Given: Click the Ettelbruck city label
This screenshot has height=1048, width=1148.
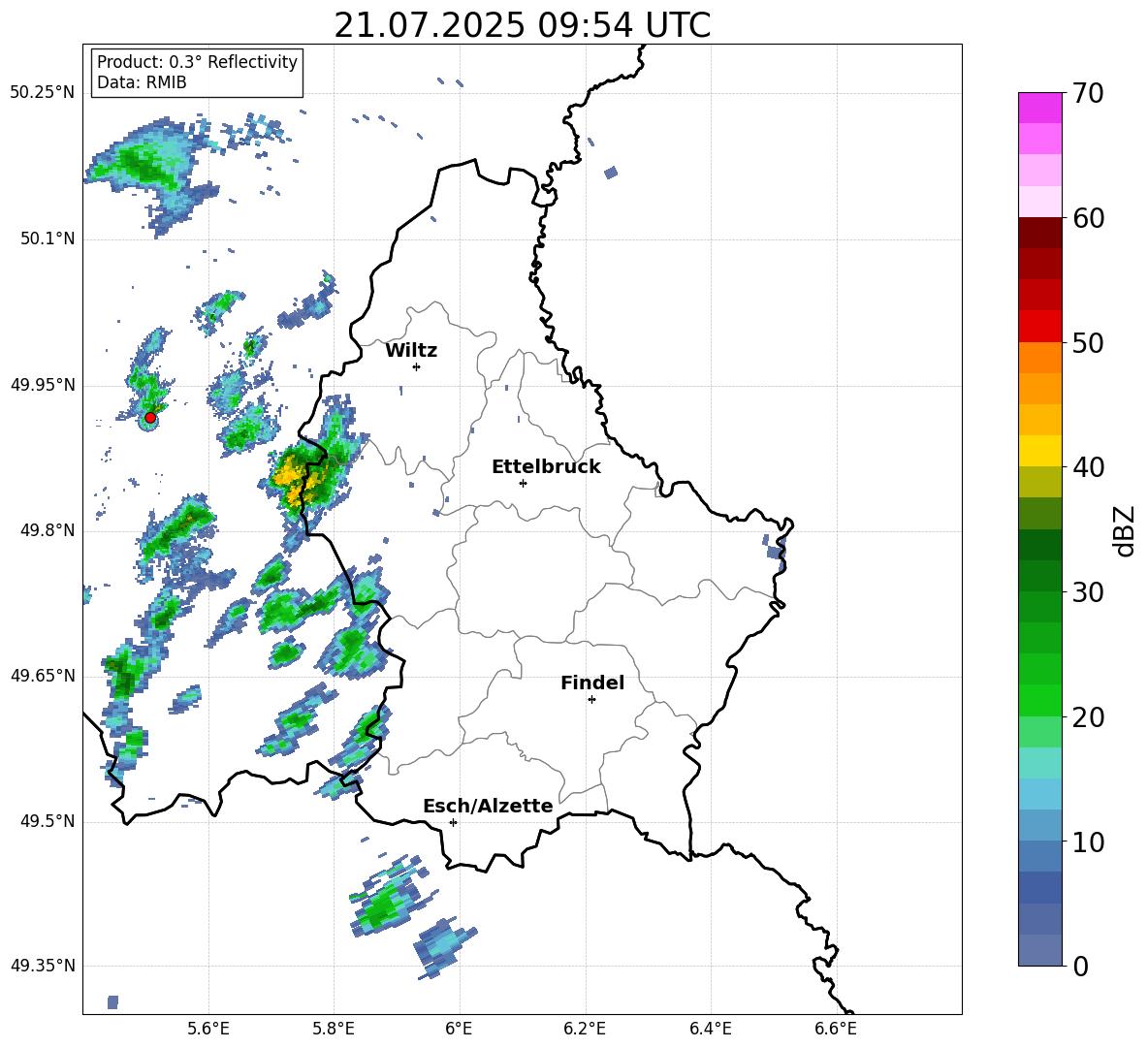Looking at the screenshot, I should tap(546, 467).
